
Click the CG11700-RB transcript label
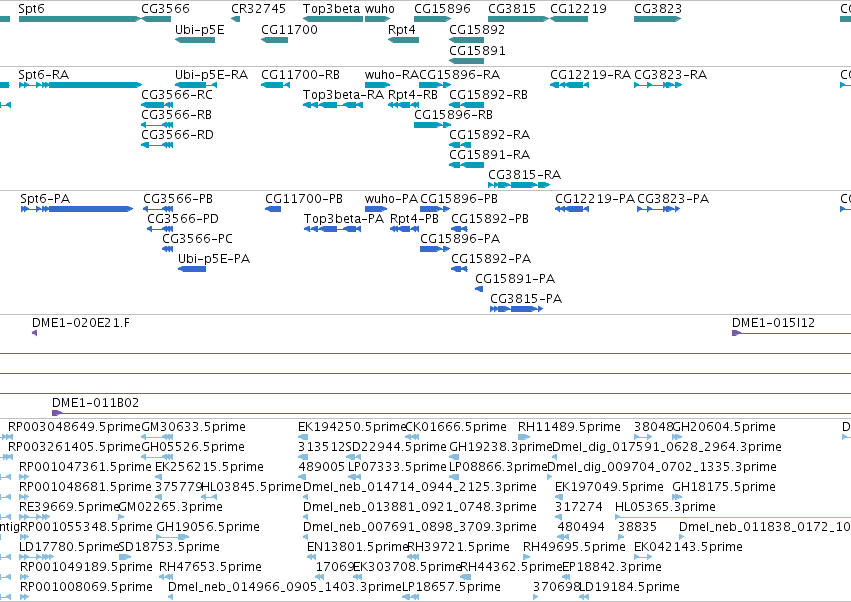300,74
